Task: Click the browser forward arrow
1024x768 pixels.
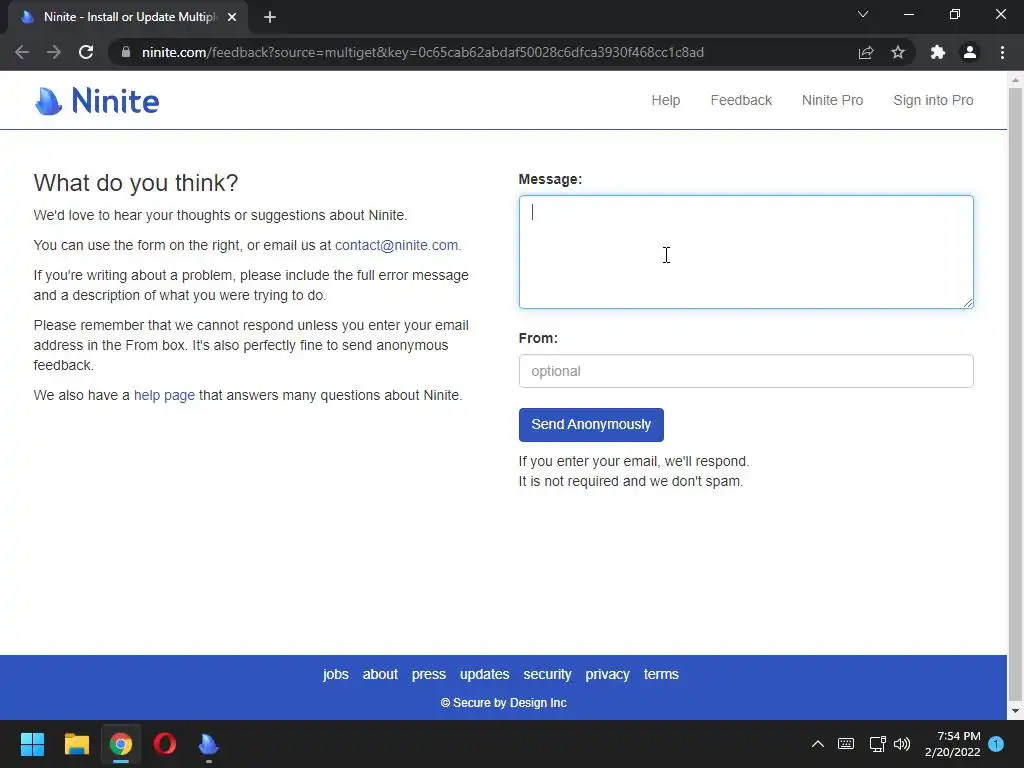Action: (x=54, y=52)
